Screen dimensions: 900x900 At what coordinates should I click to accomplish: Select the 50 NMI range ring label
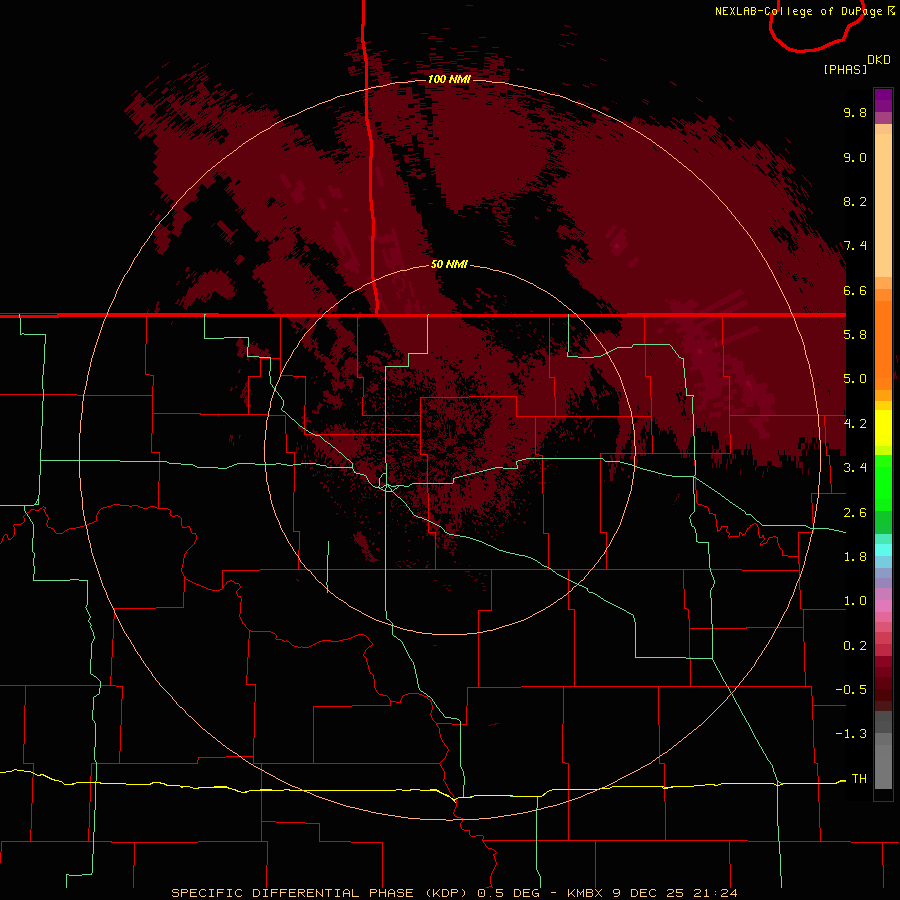click(x=449, y=264)
